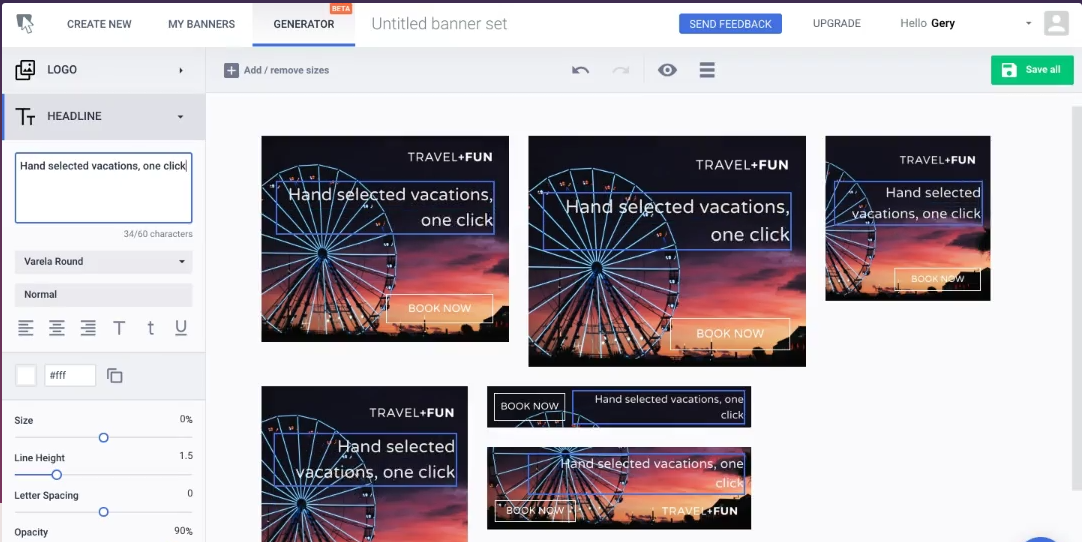
Task: Toggle underline on the headline
Action: click(181, 328)
